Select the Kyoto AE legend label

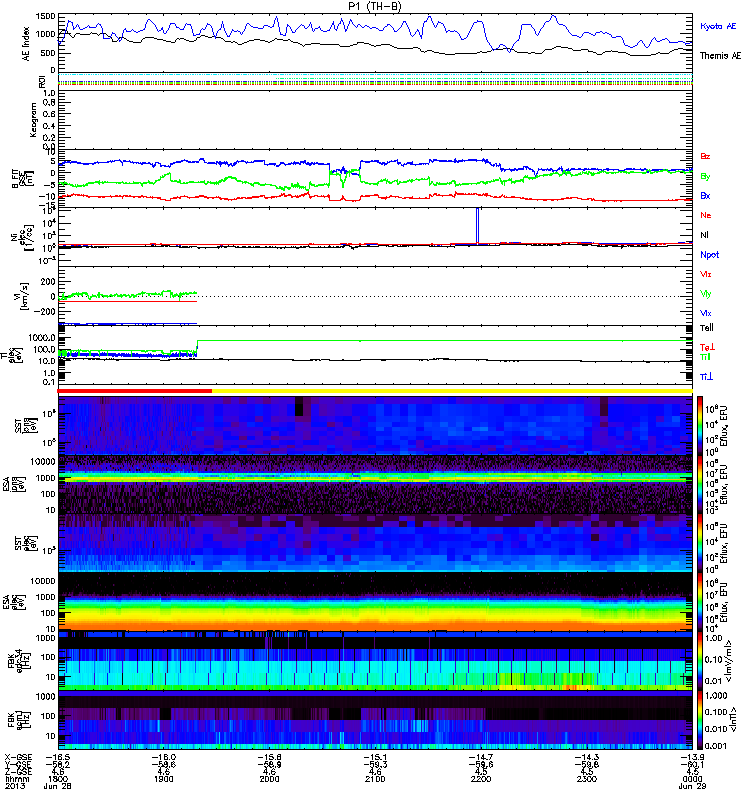click(x=718, y=26)
